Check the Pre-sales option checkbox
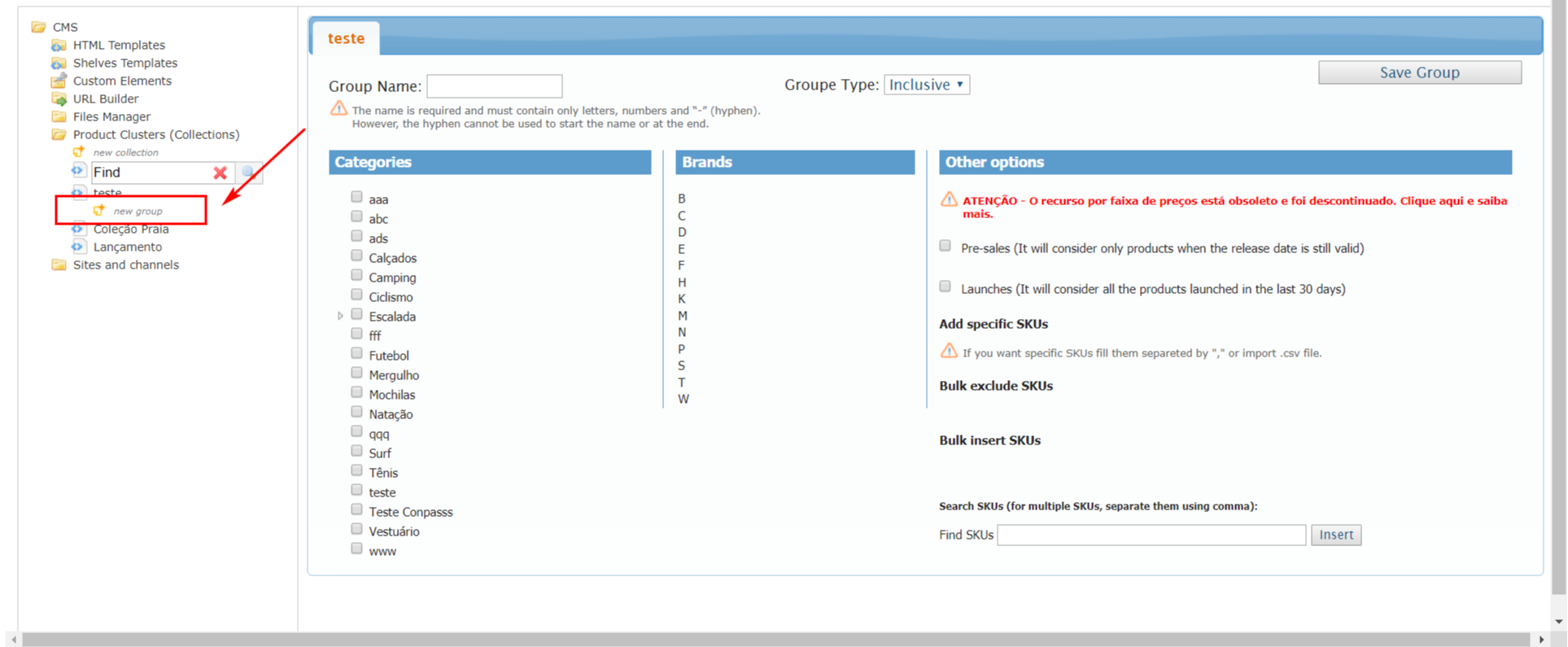This screenshot has width=1568, height=647. coord(945,246)
